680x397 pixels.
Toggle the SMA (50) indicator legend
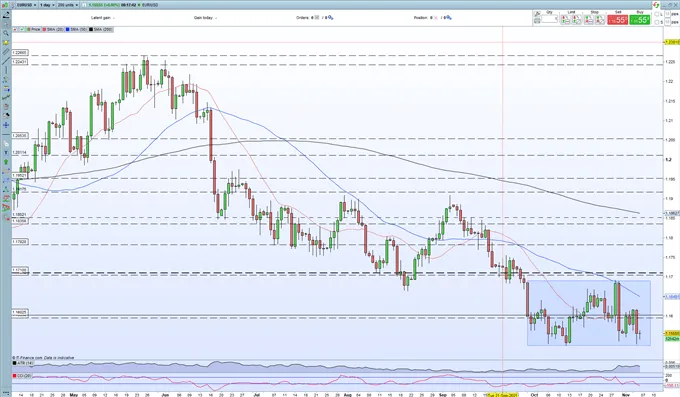pos(77,30)
